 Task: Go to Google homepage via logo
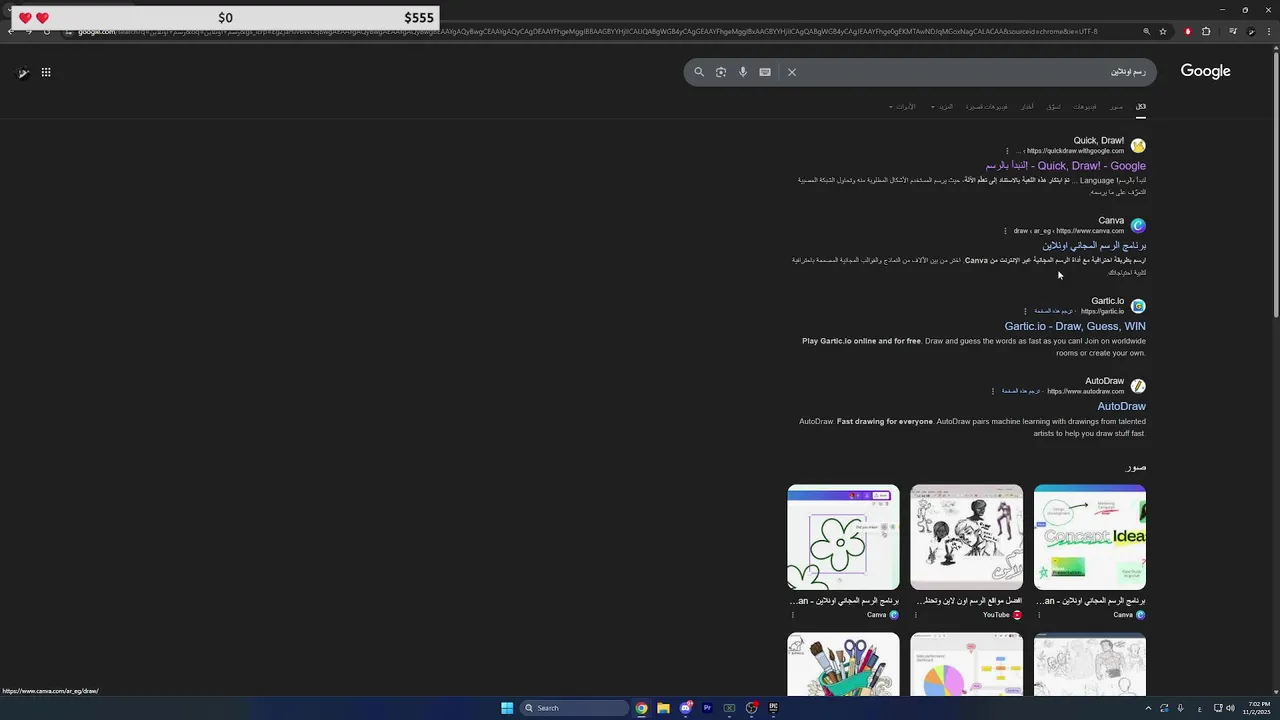pos(1205,71)
